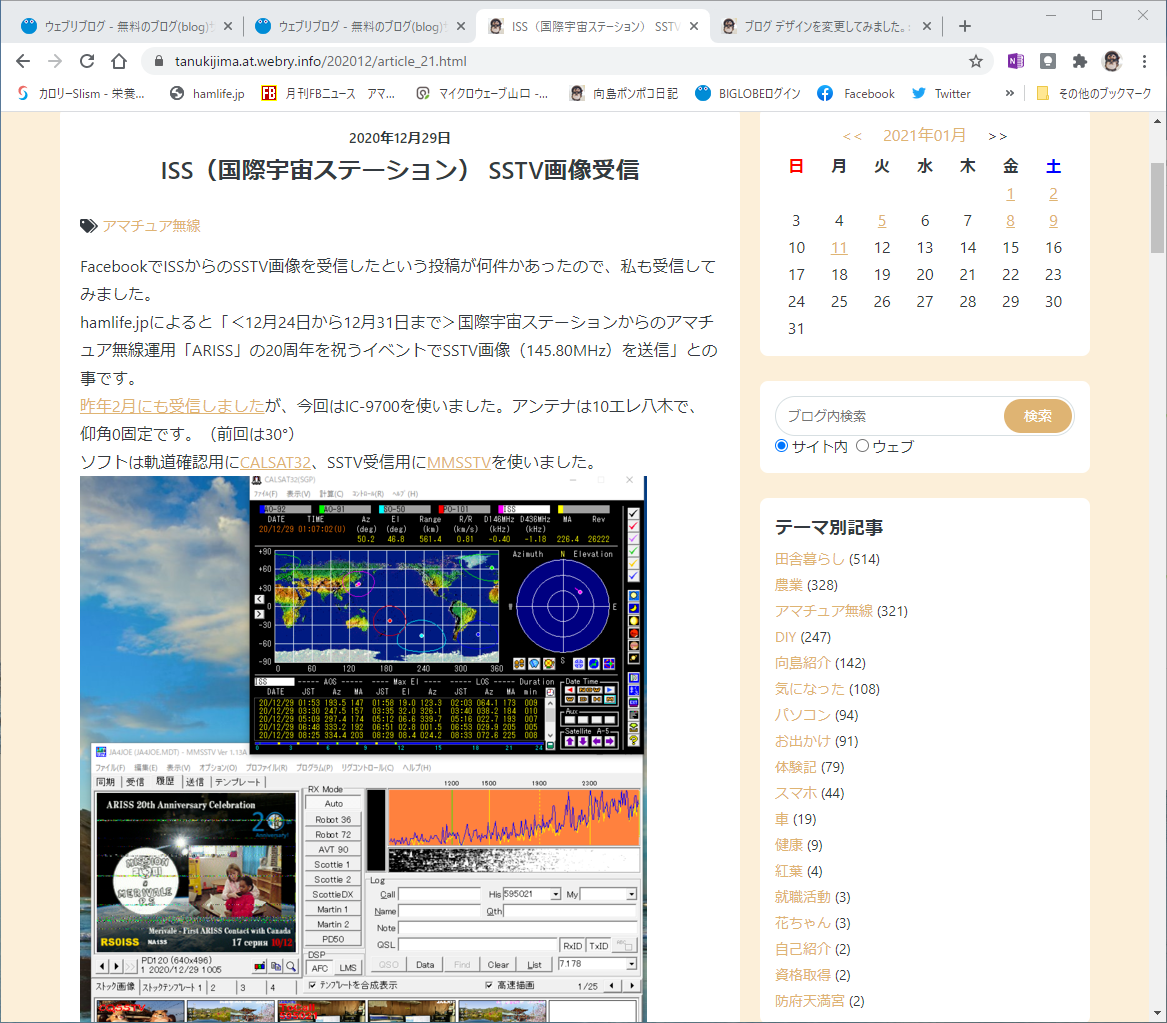Select the ISS（国際宇宙ステーション）tab
The height and width of the screenshot is (1023, 1167).
pos(593,26)
